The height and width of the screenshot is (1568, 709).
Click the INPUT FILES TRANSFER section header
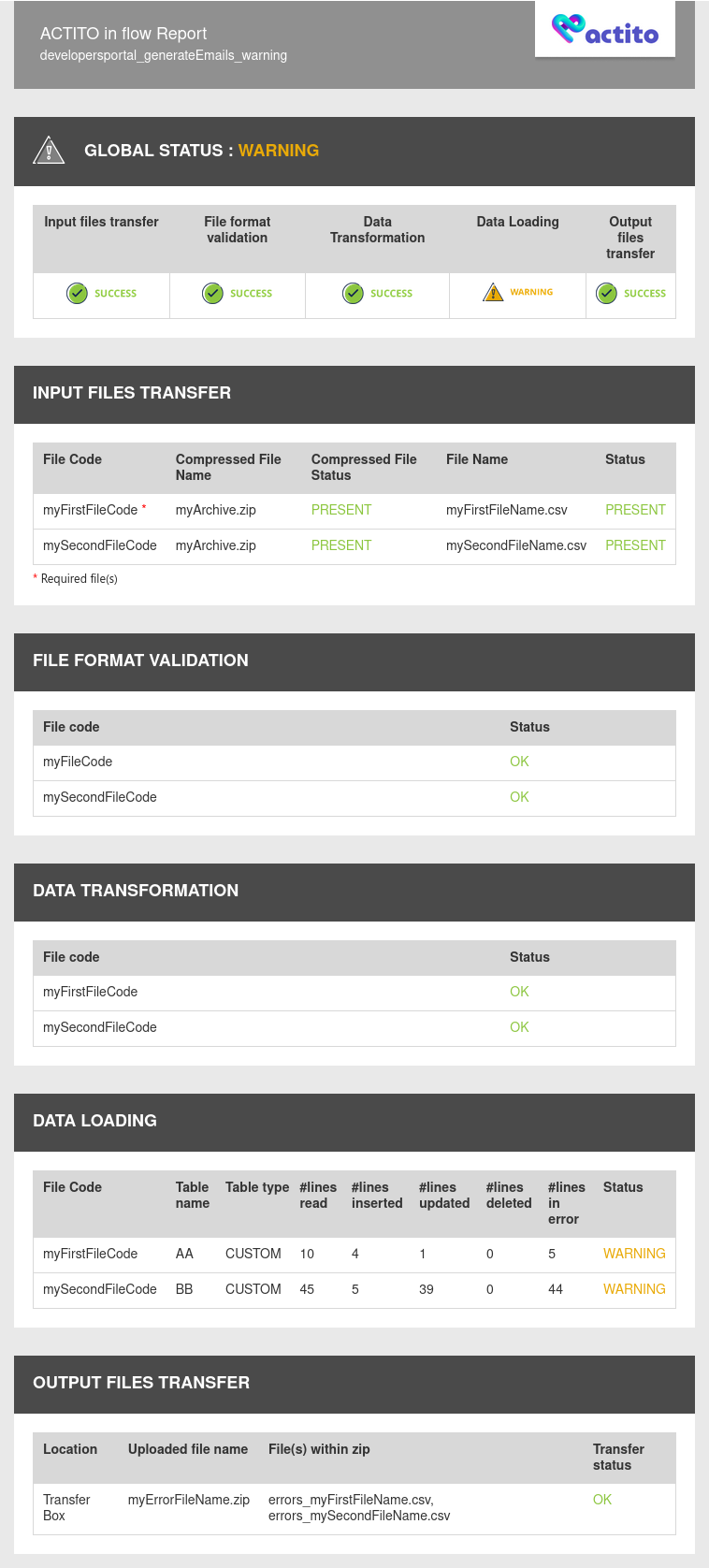click(x=132, y=393)
